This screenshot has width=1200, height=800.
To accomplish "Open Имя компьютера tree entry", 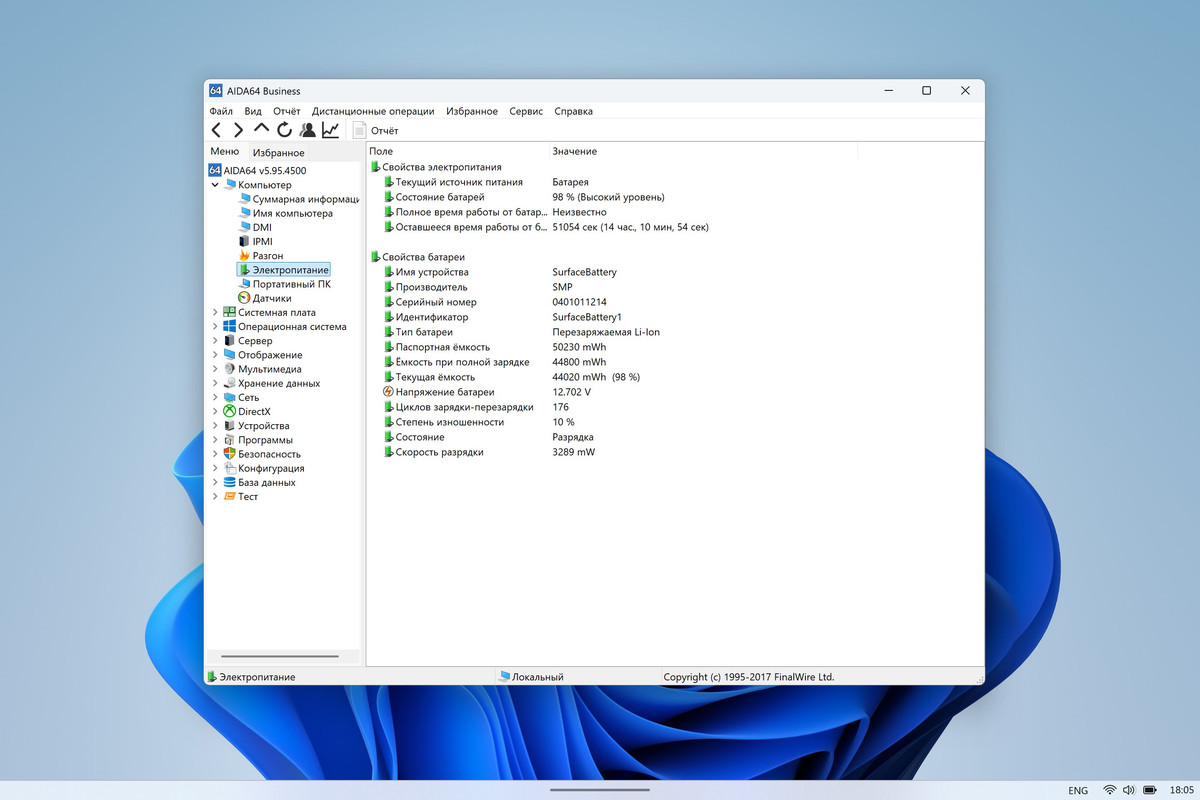I will 286,213.
